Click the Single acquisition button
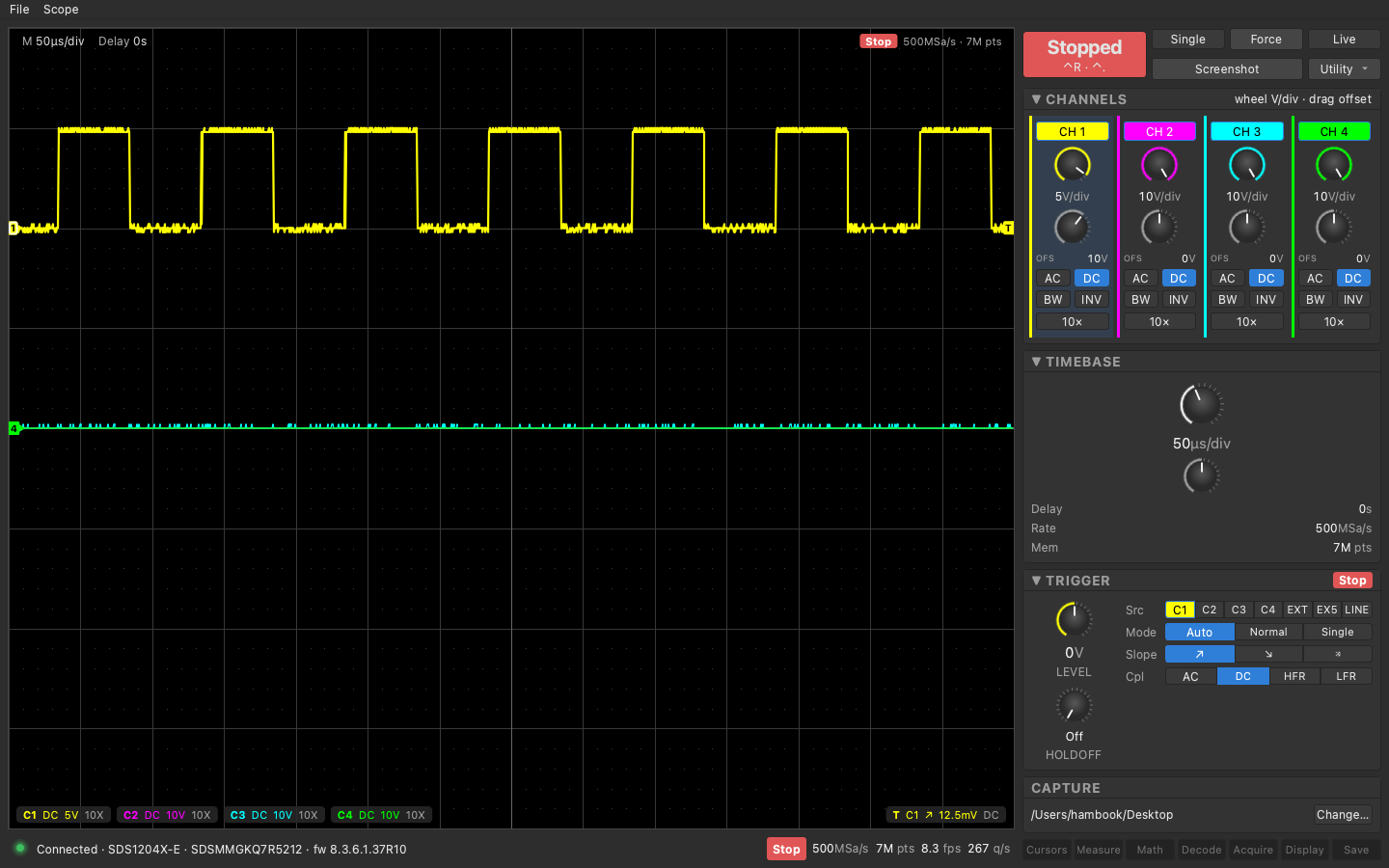Image resolution: width=1389 pixels, height=868 pixels. pos(1188,40)
